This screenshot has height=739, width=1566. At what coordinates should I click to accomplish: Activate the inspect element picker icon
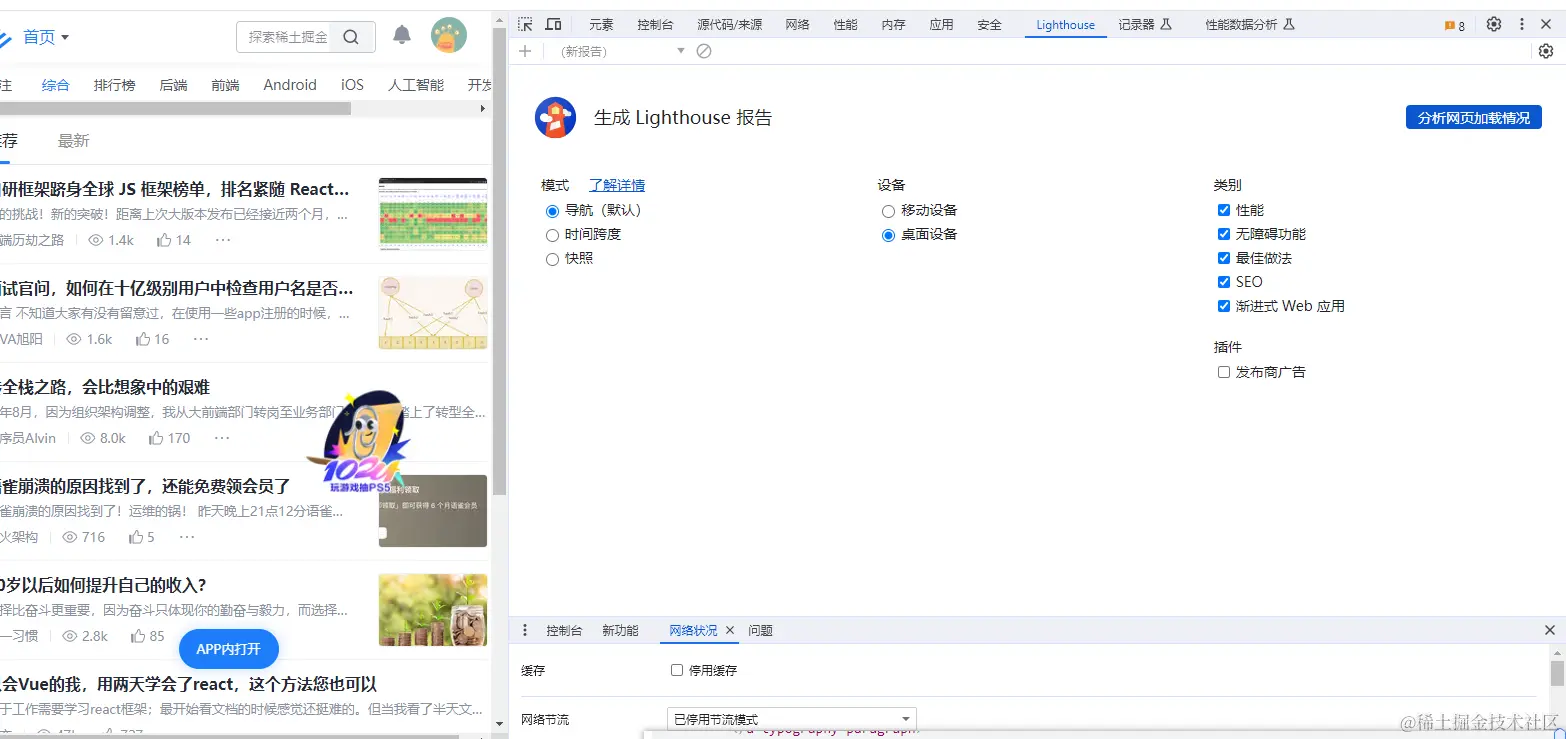525,25
